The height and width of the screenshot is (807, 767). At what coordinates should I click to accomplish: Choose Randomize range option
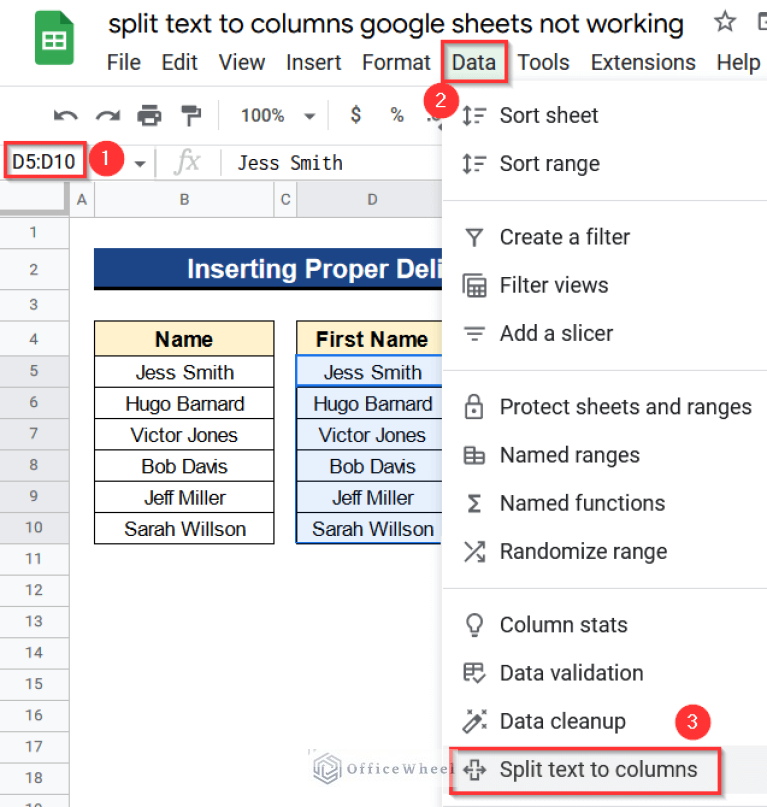pos(584,551)
